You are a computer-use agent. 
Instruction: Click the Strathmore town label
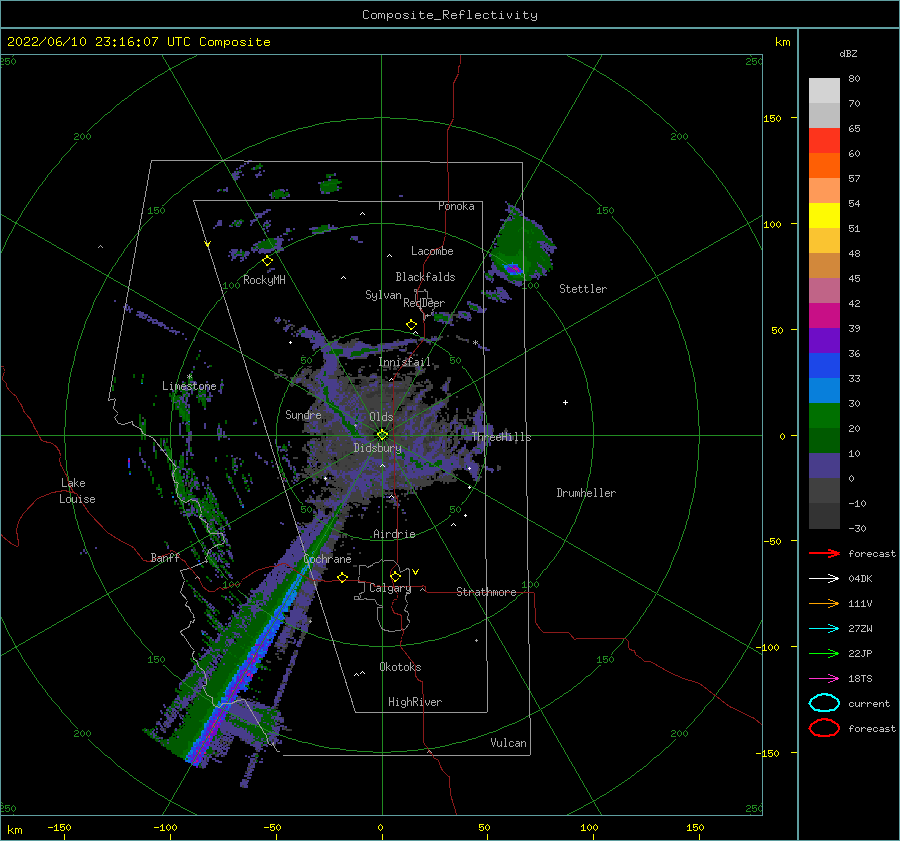point(486,592)
